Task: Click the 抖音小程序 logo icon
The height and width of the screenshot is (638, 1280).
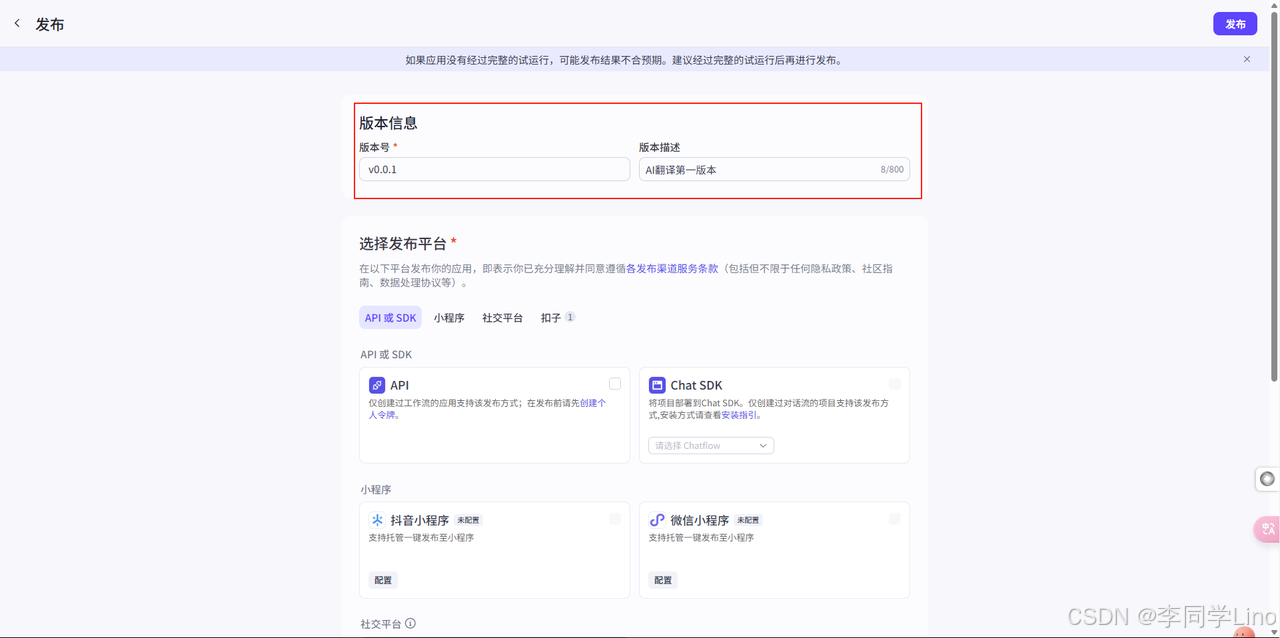Action: [377, 520]
